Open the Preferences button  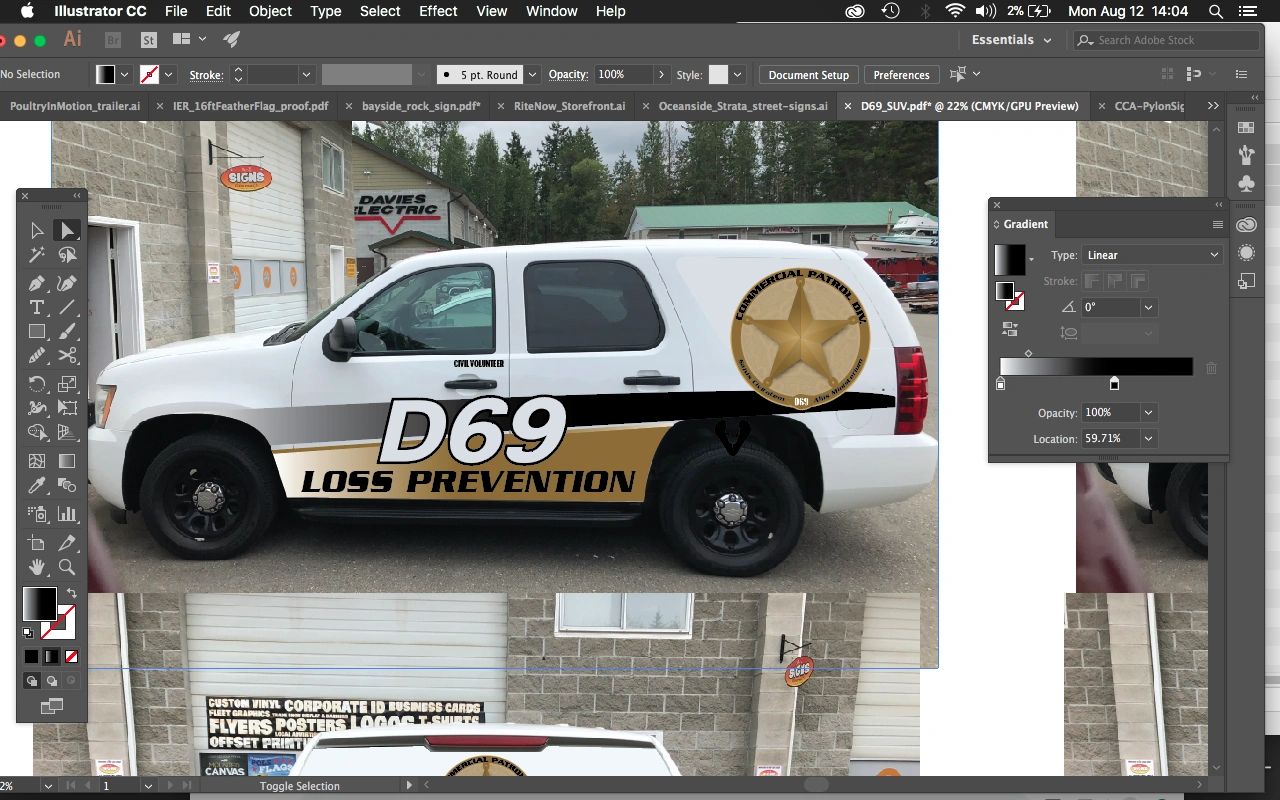901,74
